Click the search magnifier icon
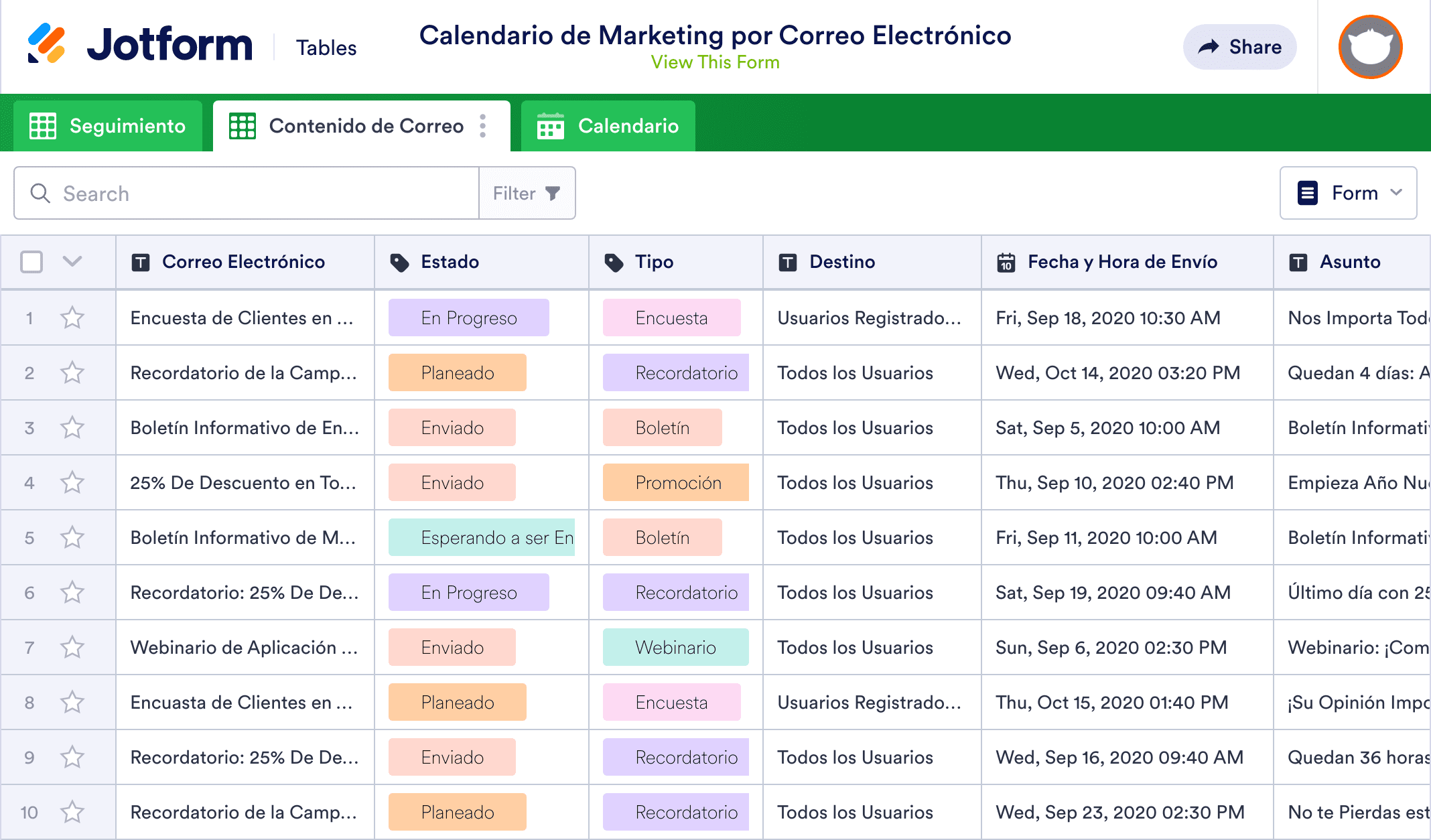The image size is (1431, 840). pyautogui.click(x=40, y=193)
